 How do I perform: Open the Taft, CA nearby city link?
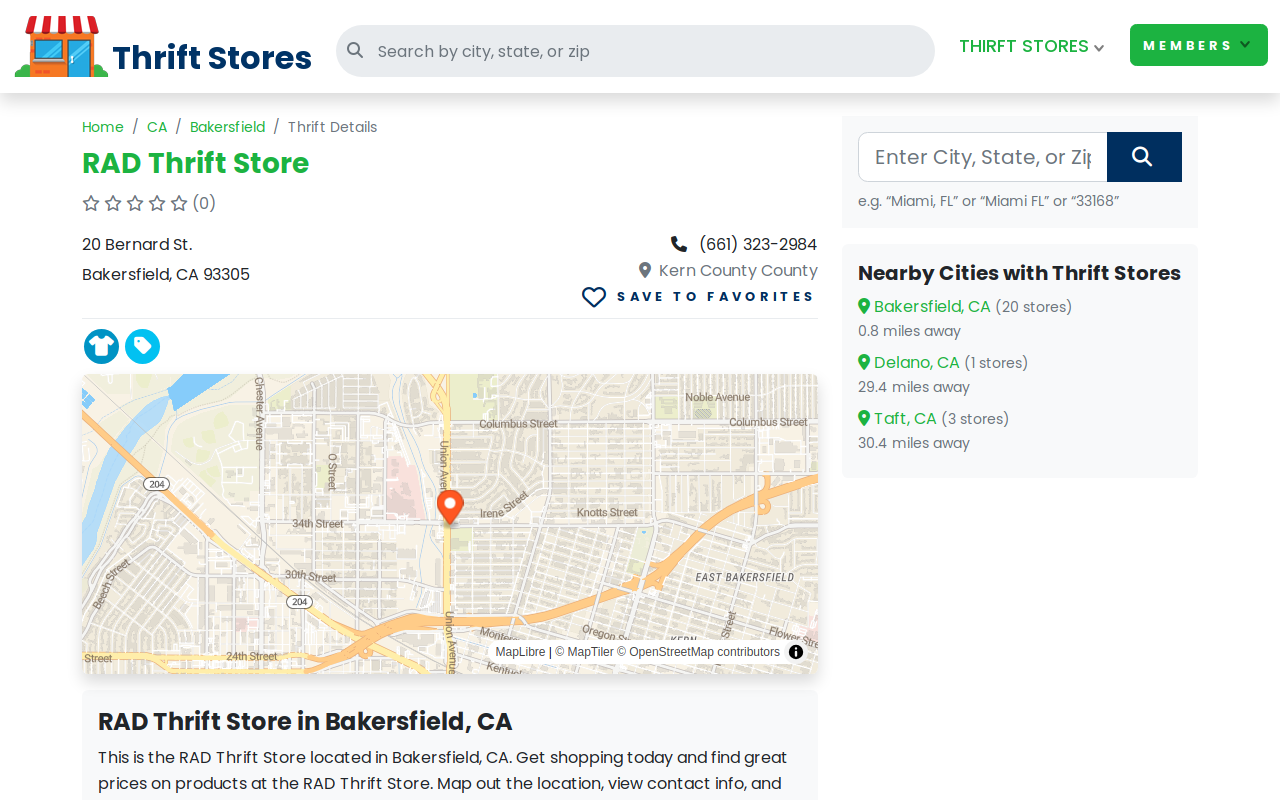[x=905, y=418]
